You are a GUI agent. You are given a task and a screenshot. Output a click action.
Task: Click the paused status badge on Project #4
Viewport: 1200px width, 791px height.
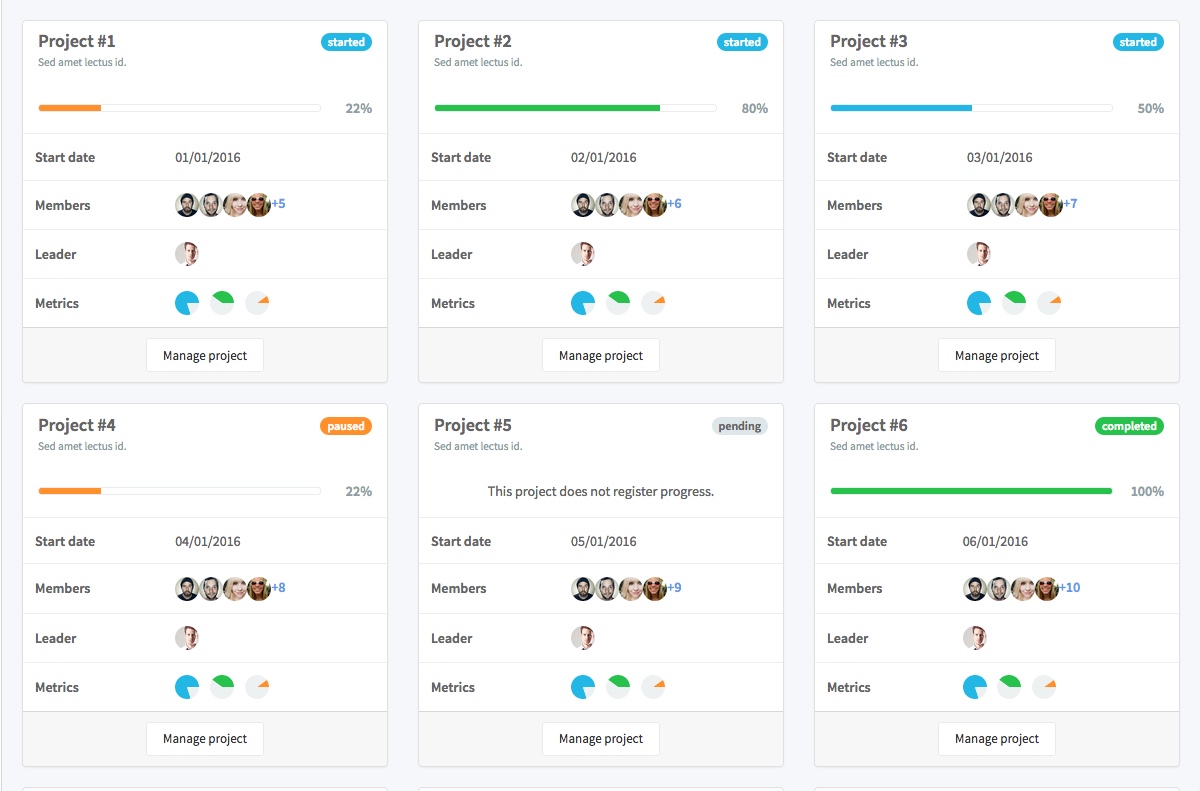346,426
